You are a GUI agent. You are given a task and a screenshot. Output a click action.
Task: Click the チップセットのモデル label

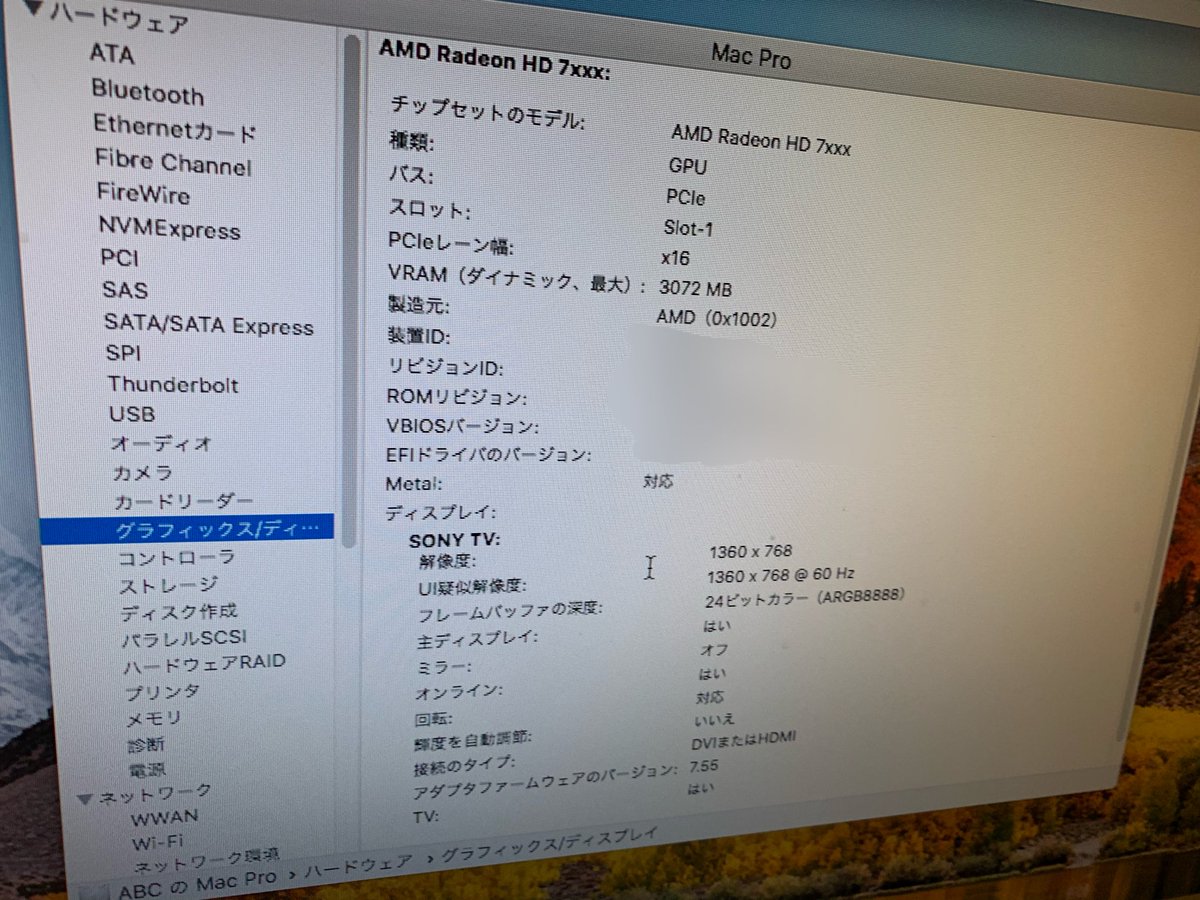tap(486, 114)
